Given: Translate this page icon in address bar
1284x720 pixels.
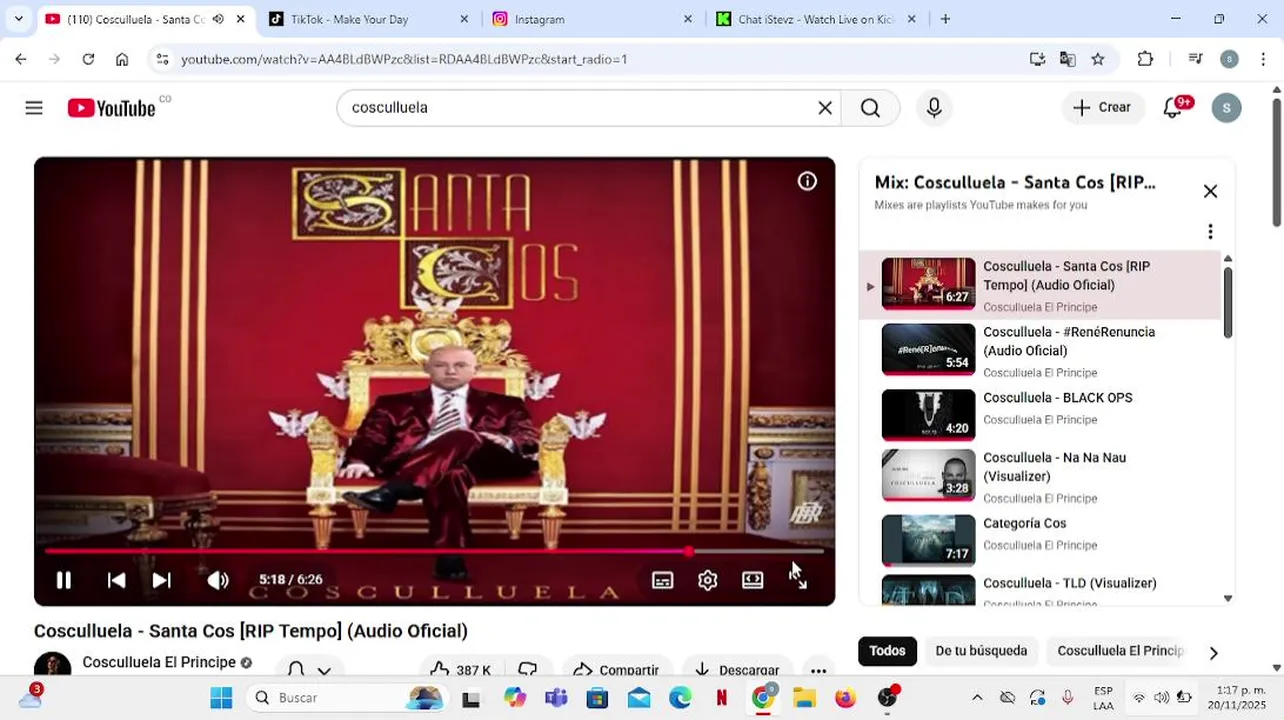Looking at the screenshot, I should [x=1068, y=59].
